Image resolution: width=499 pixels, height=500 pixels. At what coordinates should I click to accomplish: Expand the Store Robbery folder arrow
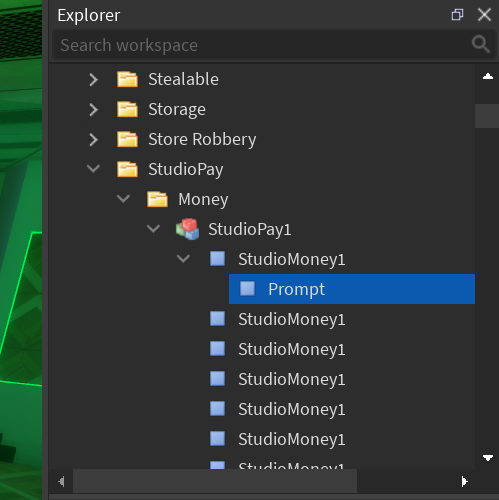[94, 140]
